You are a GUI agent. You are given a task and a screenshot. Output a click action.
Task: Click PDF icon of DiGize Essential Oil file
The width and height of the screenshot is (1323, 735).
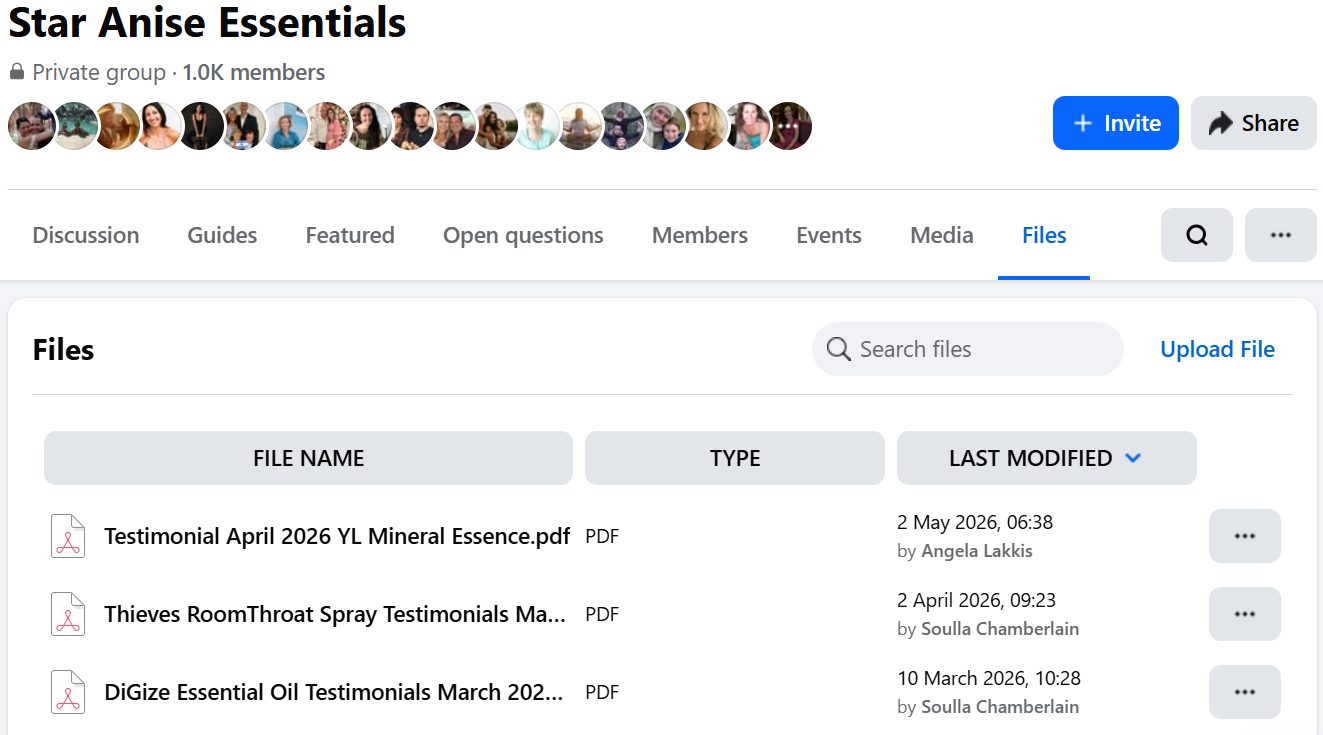tap(68, 692)
